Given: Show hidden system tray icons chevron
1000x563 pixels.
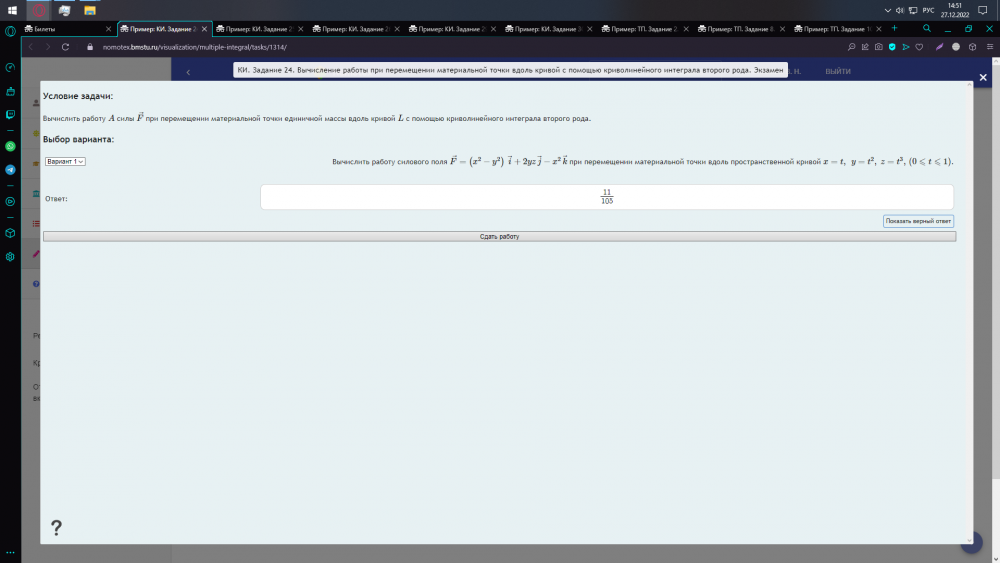Looking at the screenshot, I should pos(887,10).
